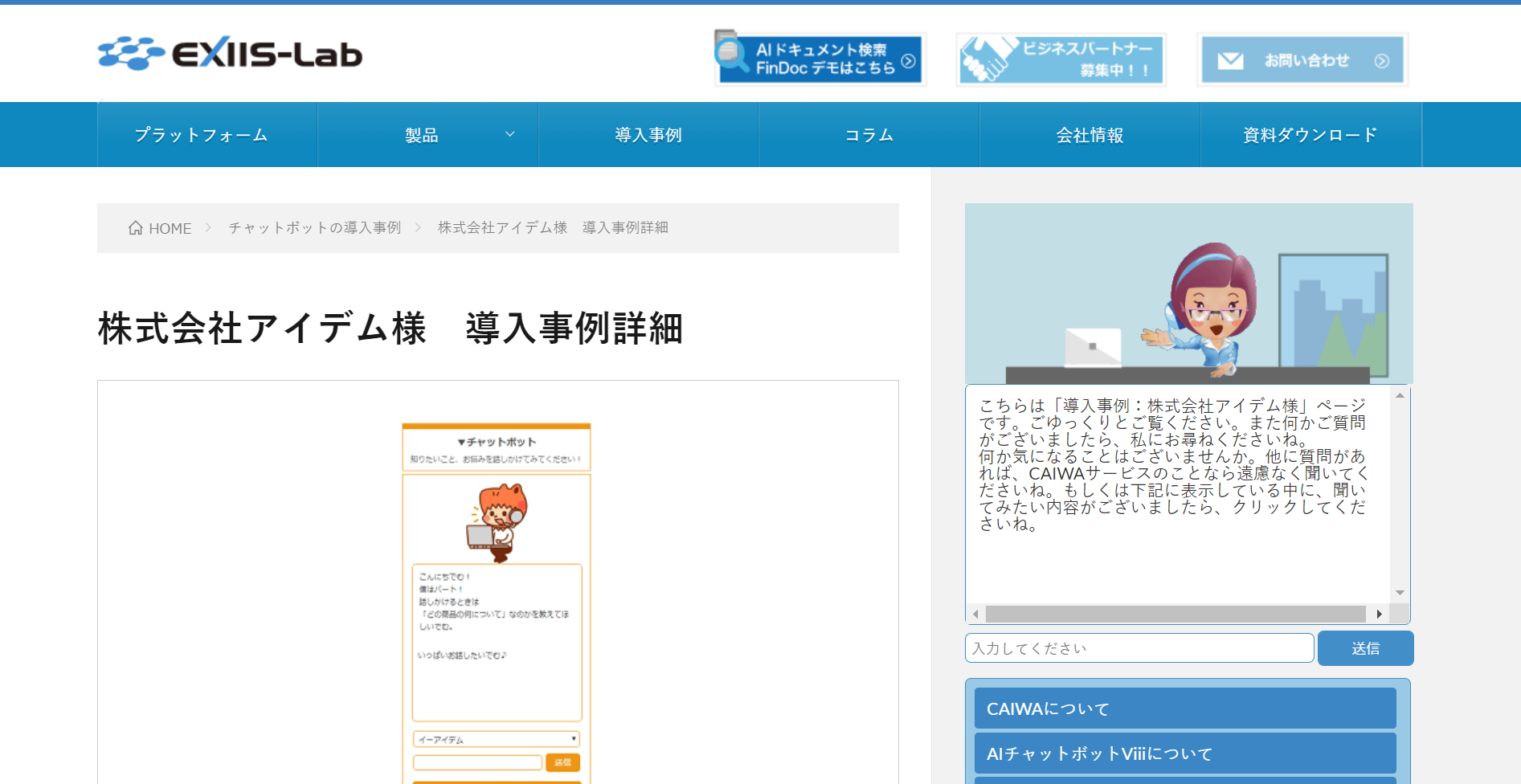Click the business partner handshake banner

tap(1061, 59)
